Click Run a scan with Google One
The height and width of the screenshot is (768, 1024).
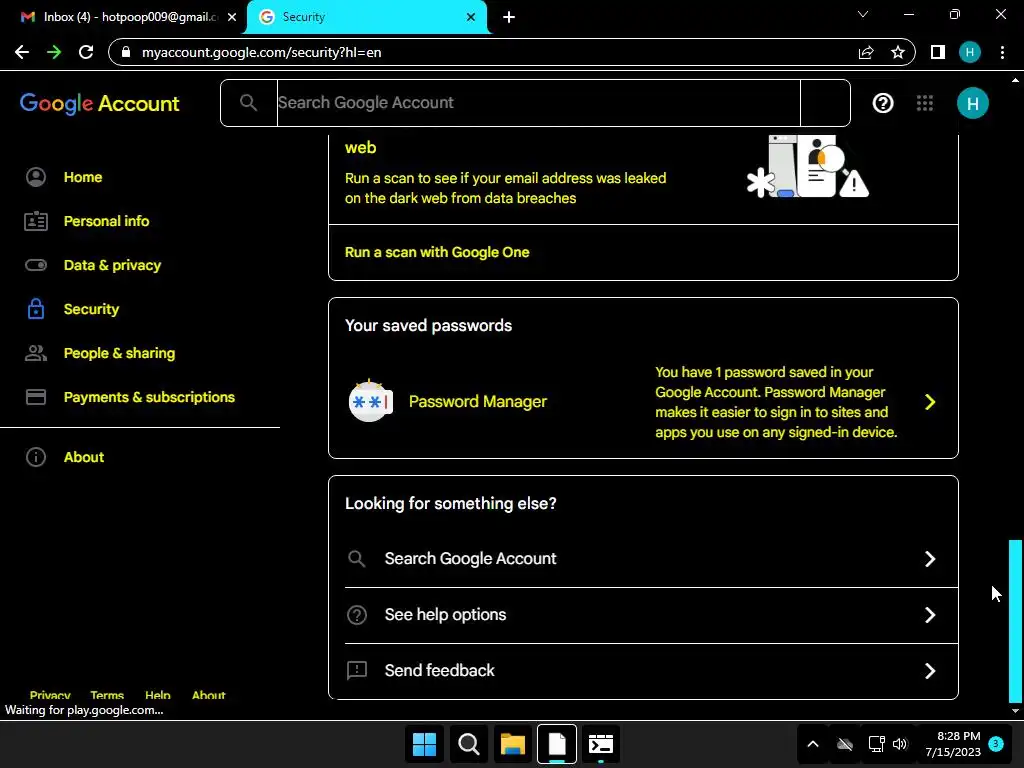tap(437, 252)
